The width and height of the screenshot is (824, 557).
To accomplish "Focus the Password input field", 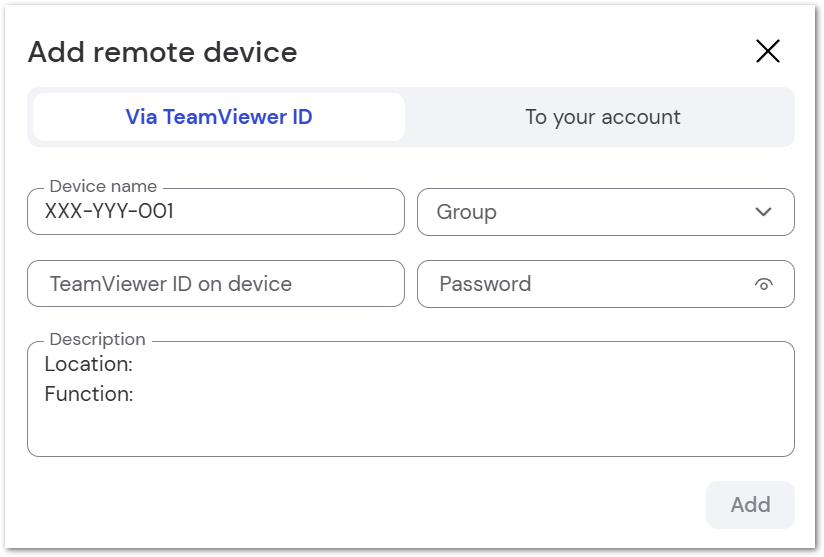I will coord(606,284).
